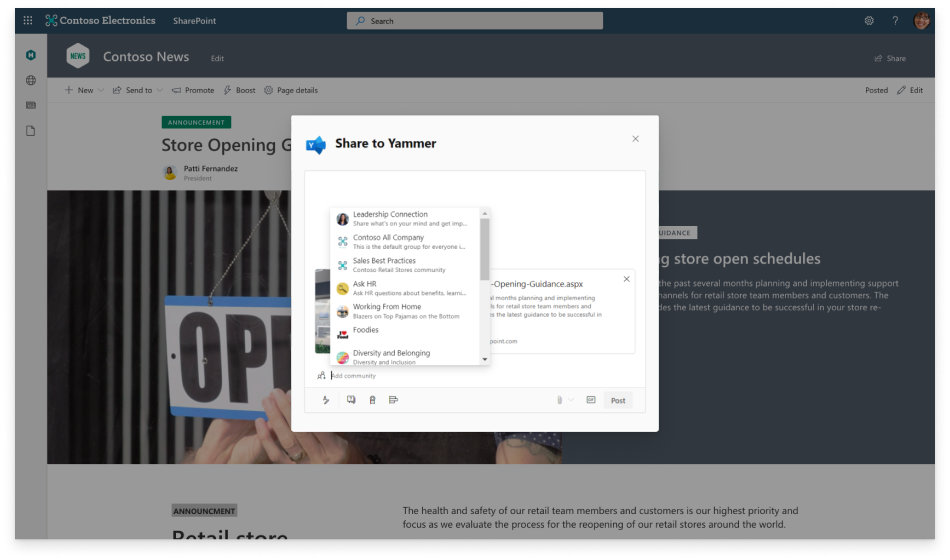Open the Contoso News site title

tap(146, 56)
